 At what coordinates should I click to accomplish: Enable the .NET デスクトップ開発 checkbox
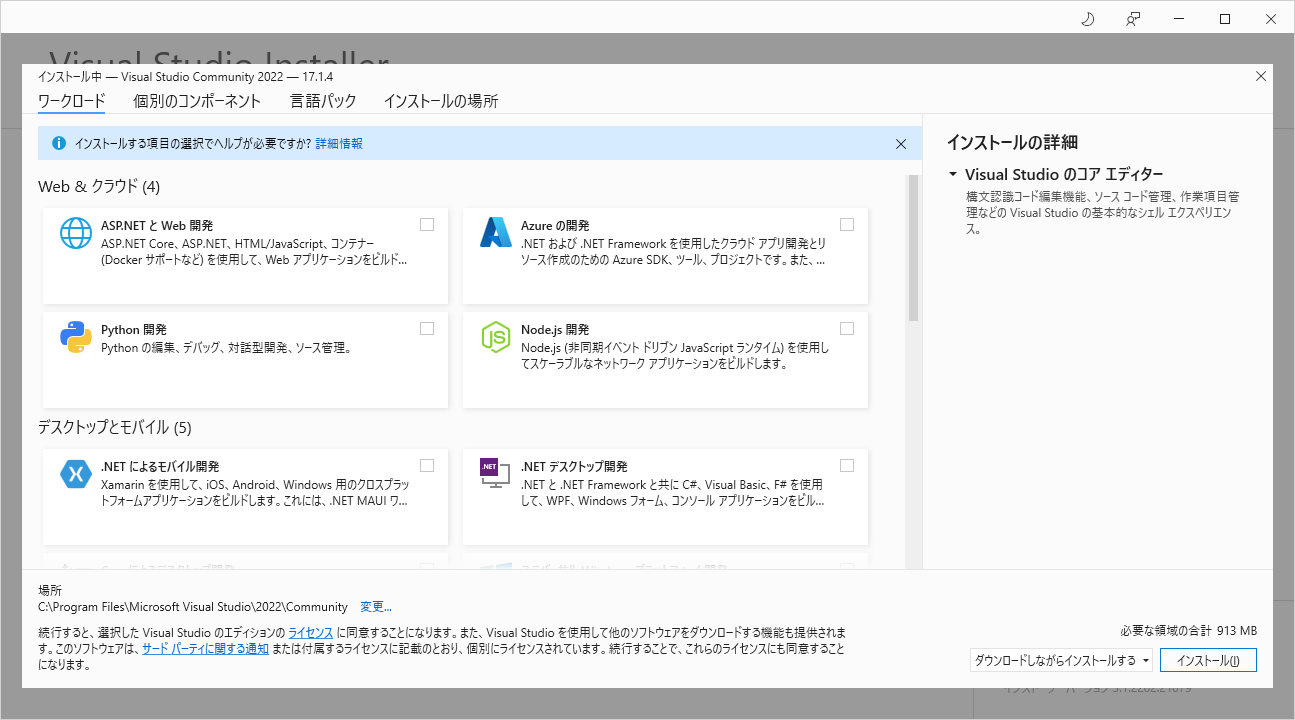pos(847,465)
